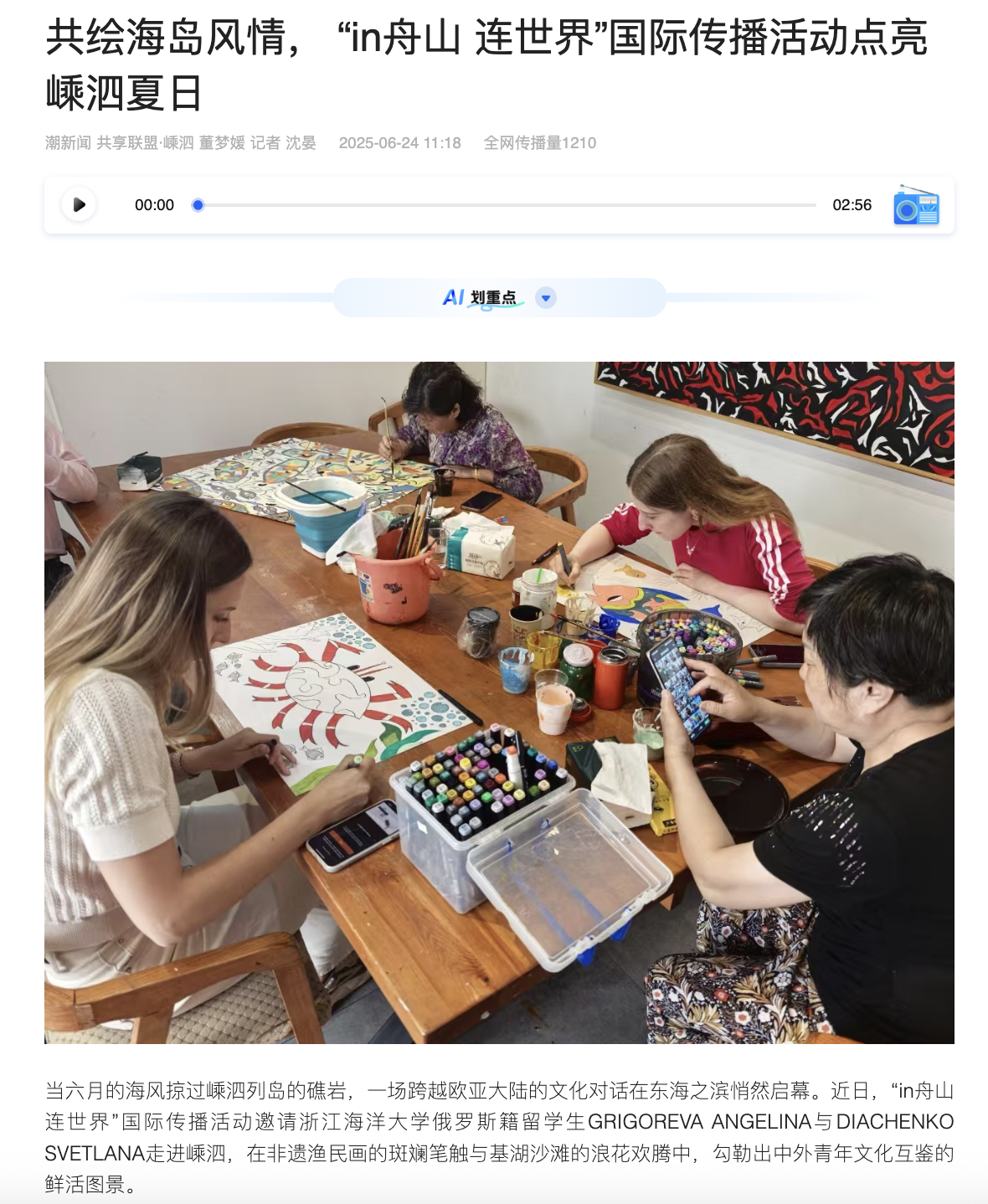The width and height of the screenshot is (988, 1204).
Task: Play the article audio narration
Action: click(x=79, y=205)
